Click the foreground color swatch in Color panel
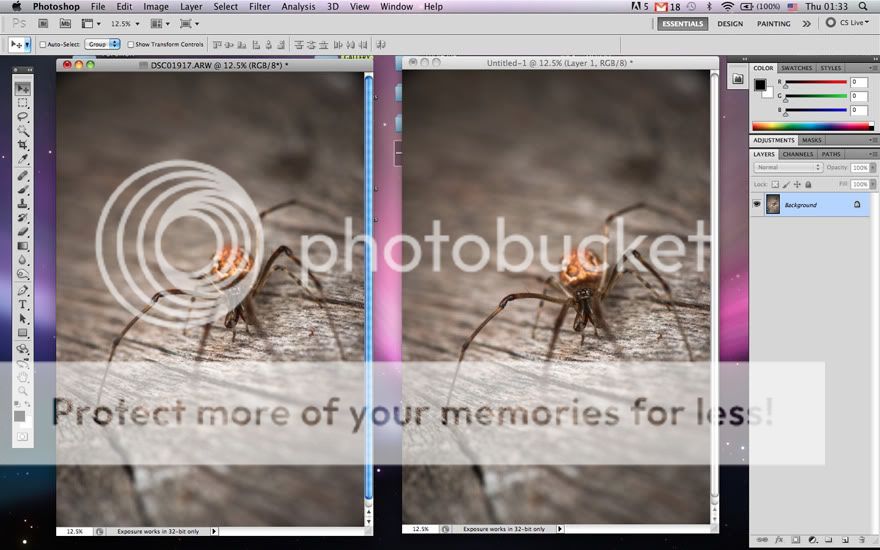Image resolution: width=880 pixels, height=550 pixels. (x=759, y=85)
